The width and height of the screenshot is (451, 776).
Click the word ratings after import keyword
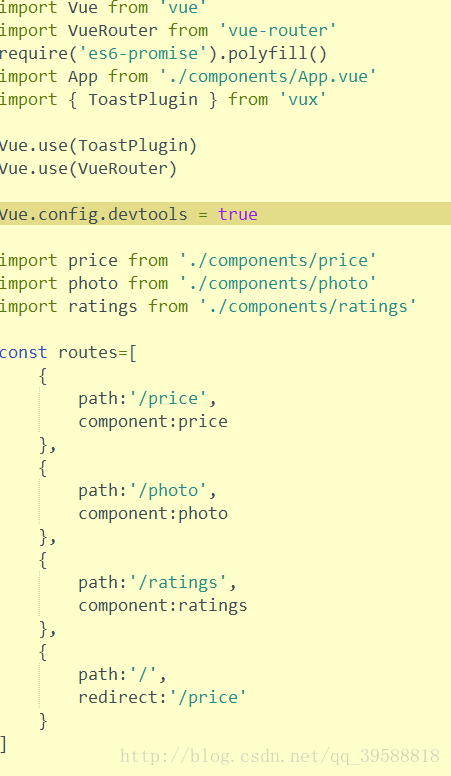[x=103, y=307]
